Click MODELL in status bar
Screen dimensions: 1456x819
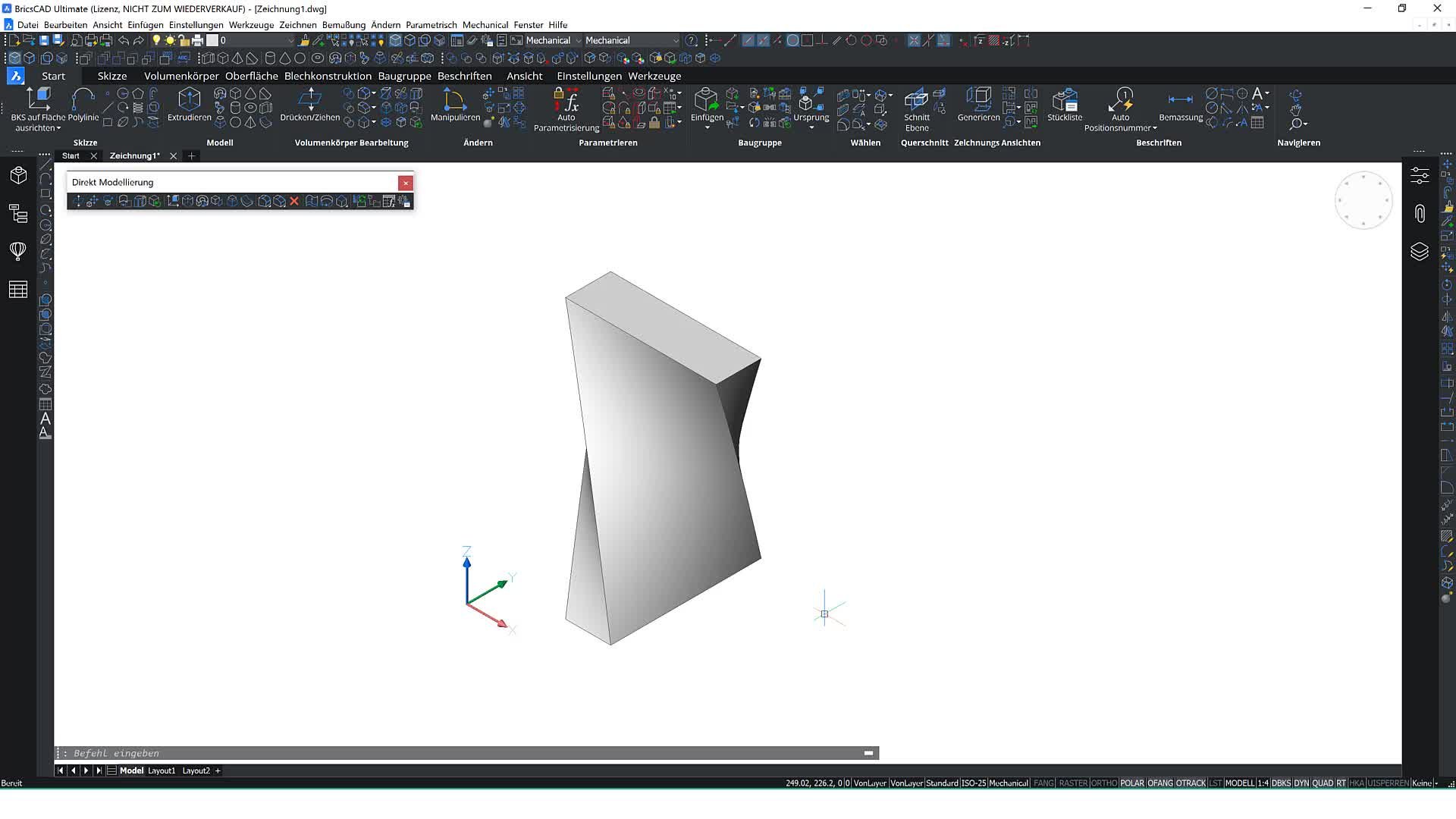[x=1240, y=783]
